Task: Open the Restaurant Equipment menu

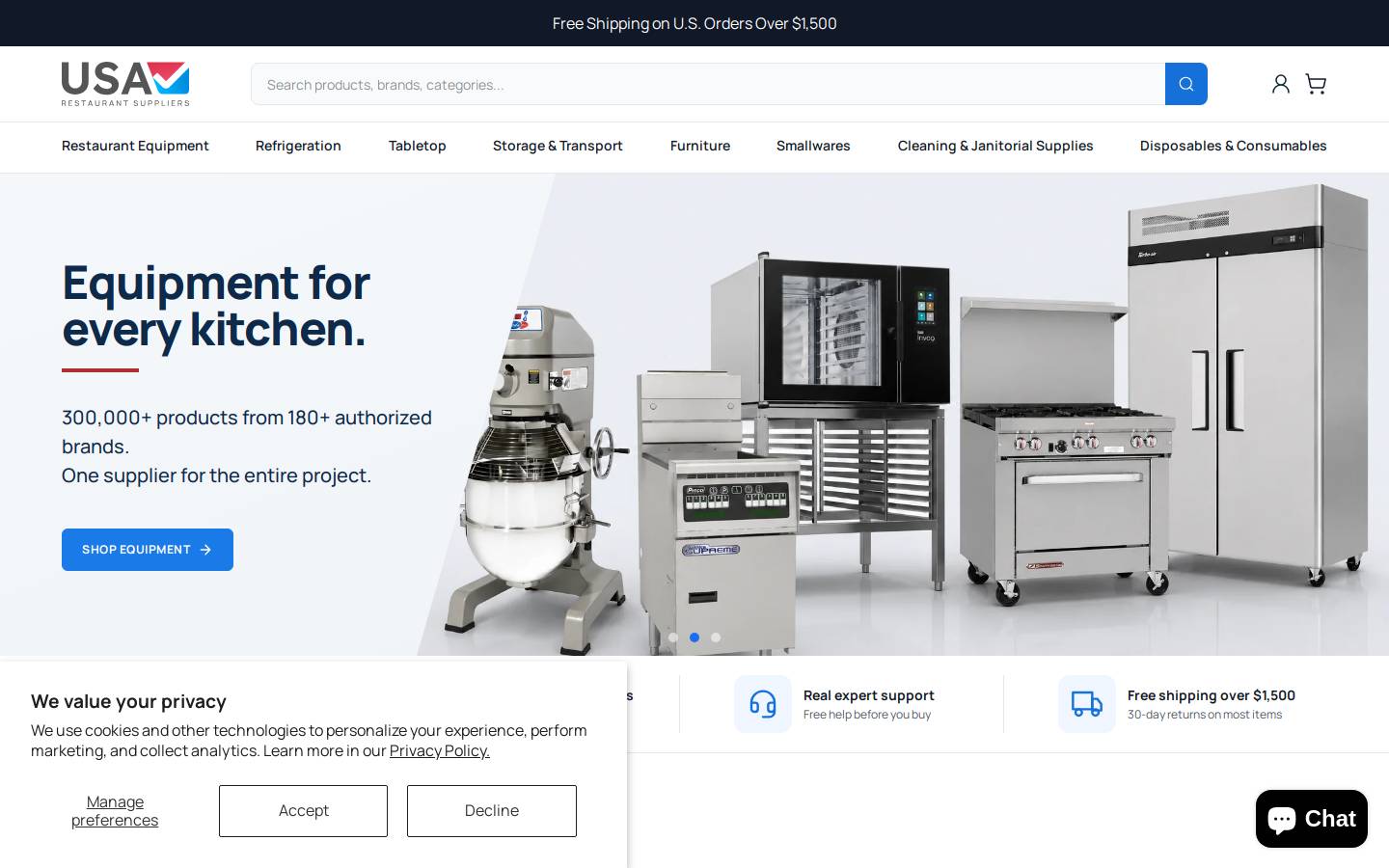Action: [135, 146]
